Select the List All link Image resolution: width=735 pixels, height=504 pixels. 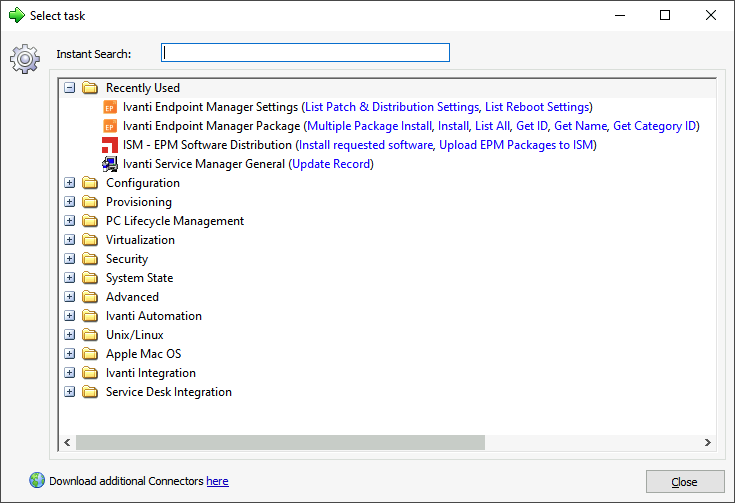pyautogui.click(x=492, y=126)
